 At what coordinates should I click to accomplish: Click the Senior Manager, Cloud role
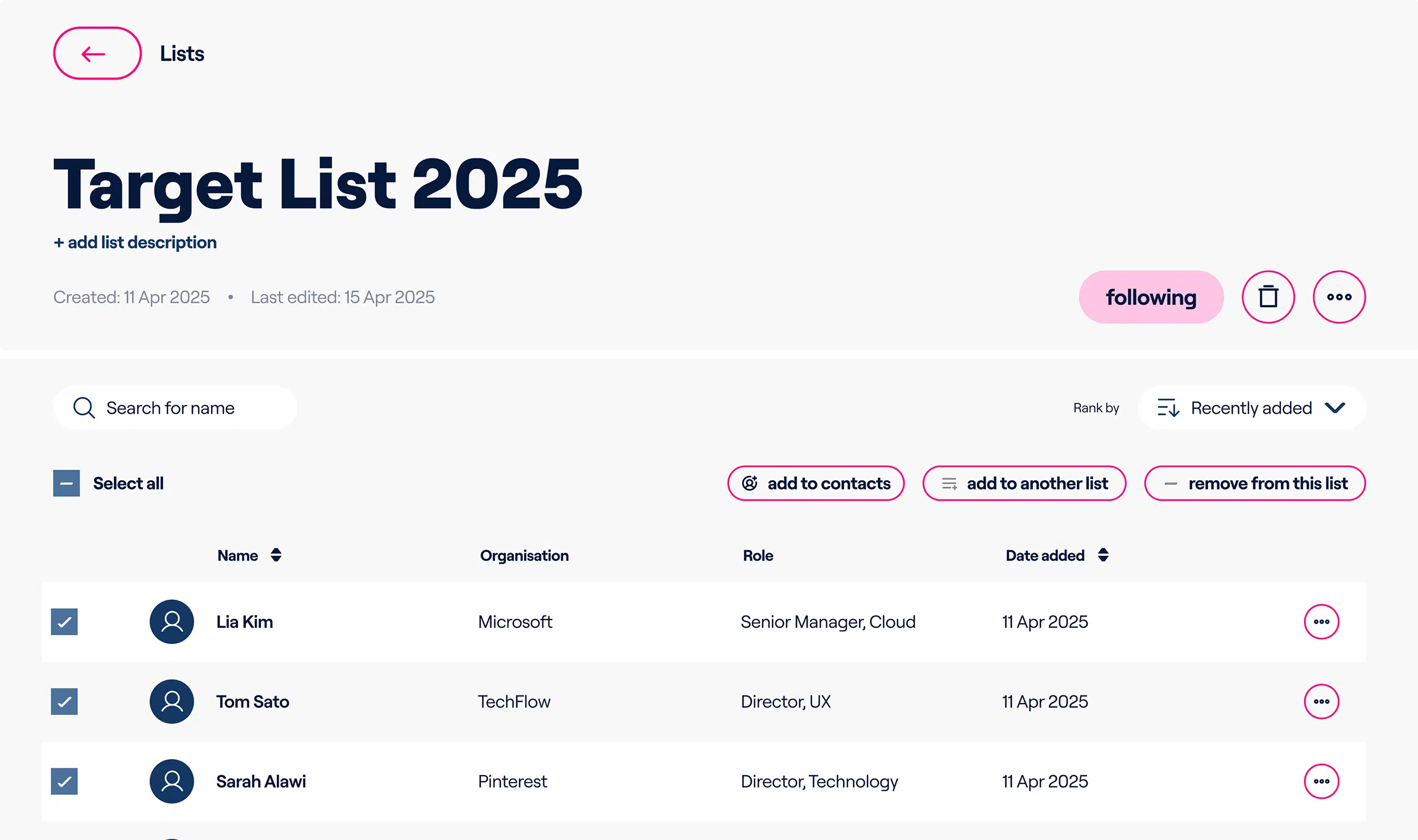(x=828, y=621)
